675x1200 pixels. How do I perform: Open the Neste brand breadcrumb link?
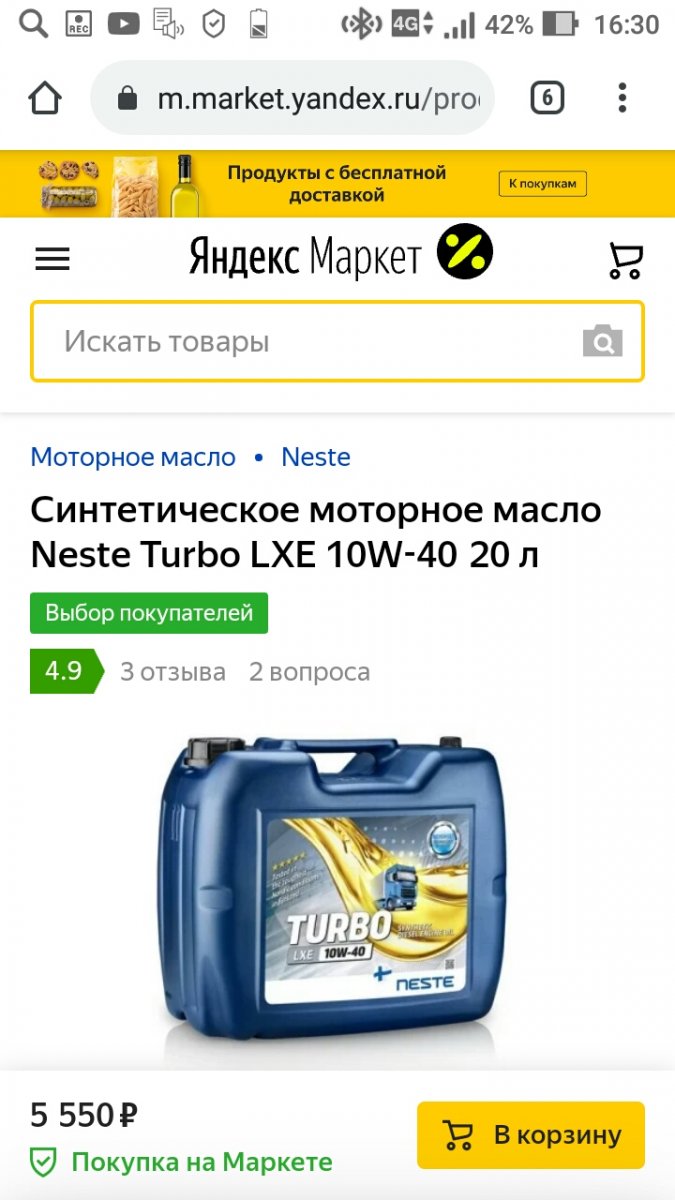316,457
